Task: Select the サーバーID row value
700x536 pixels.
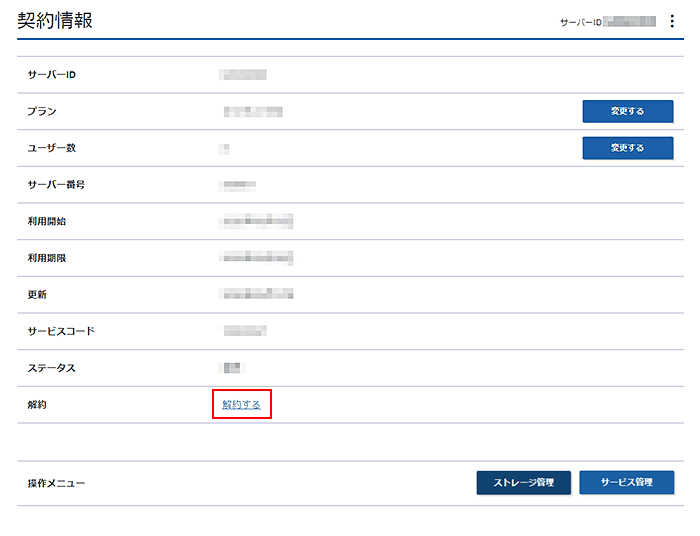Action: (x=244, y=74)
